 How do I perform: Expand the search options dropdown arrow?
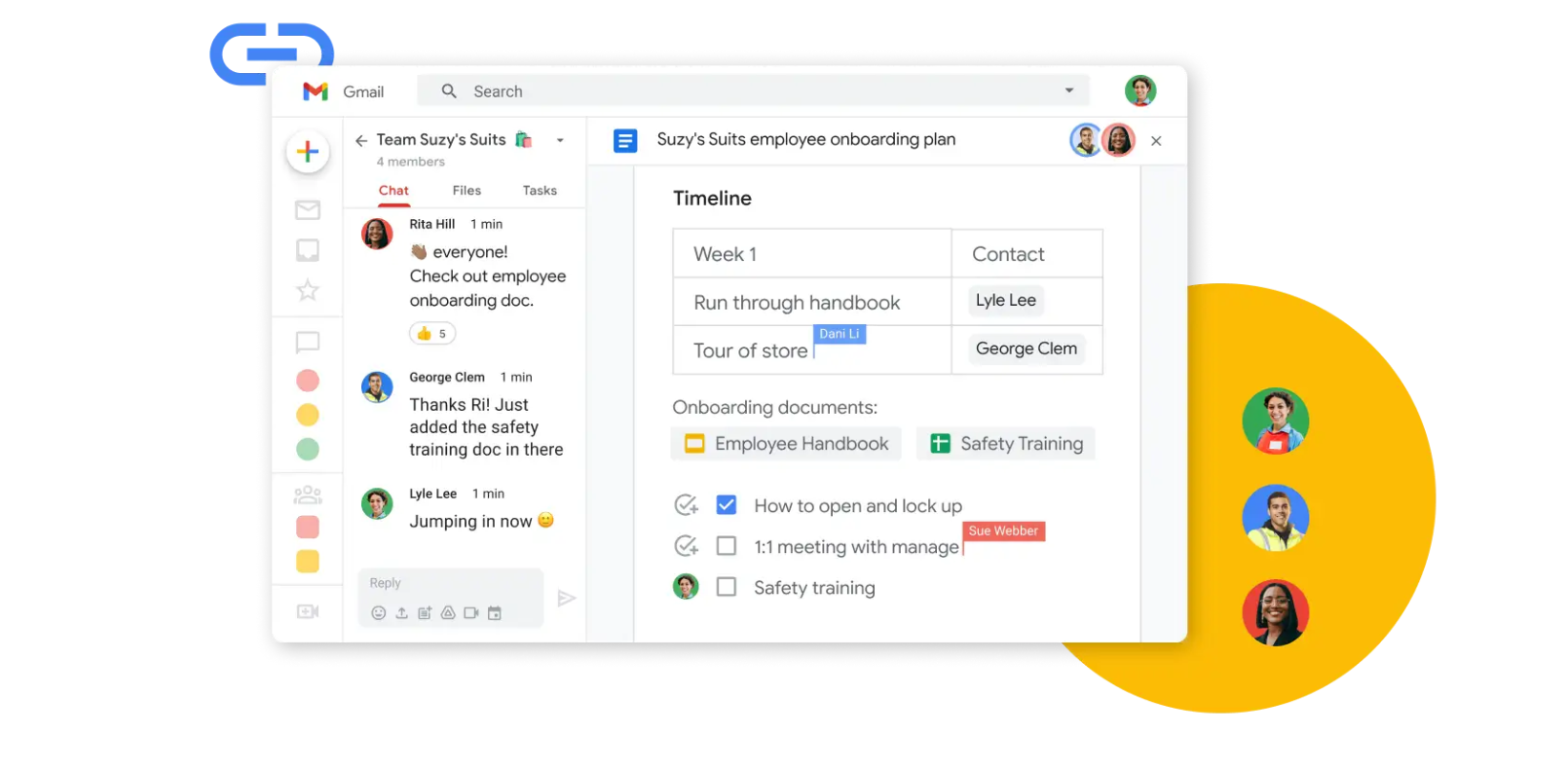coord(1069,91)
